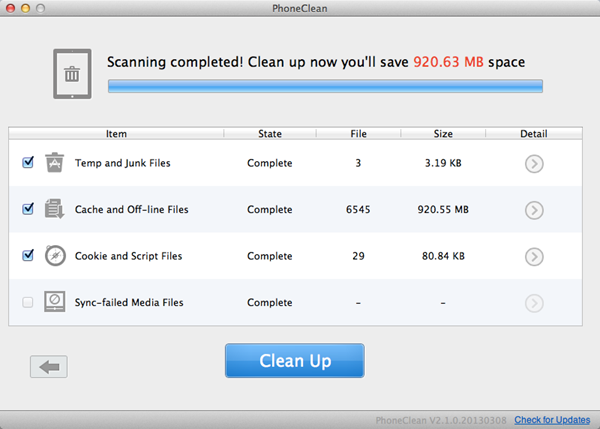The width and height of the screenshot is (600, 429).
Task: Click the PhoneClean title bar text
Action: (300, 8)
